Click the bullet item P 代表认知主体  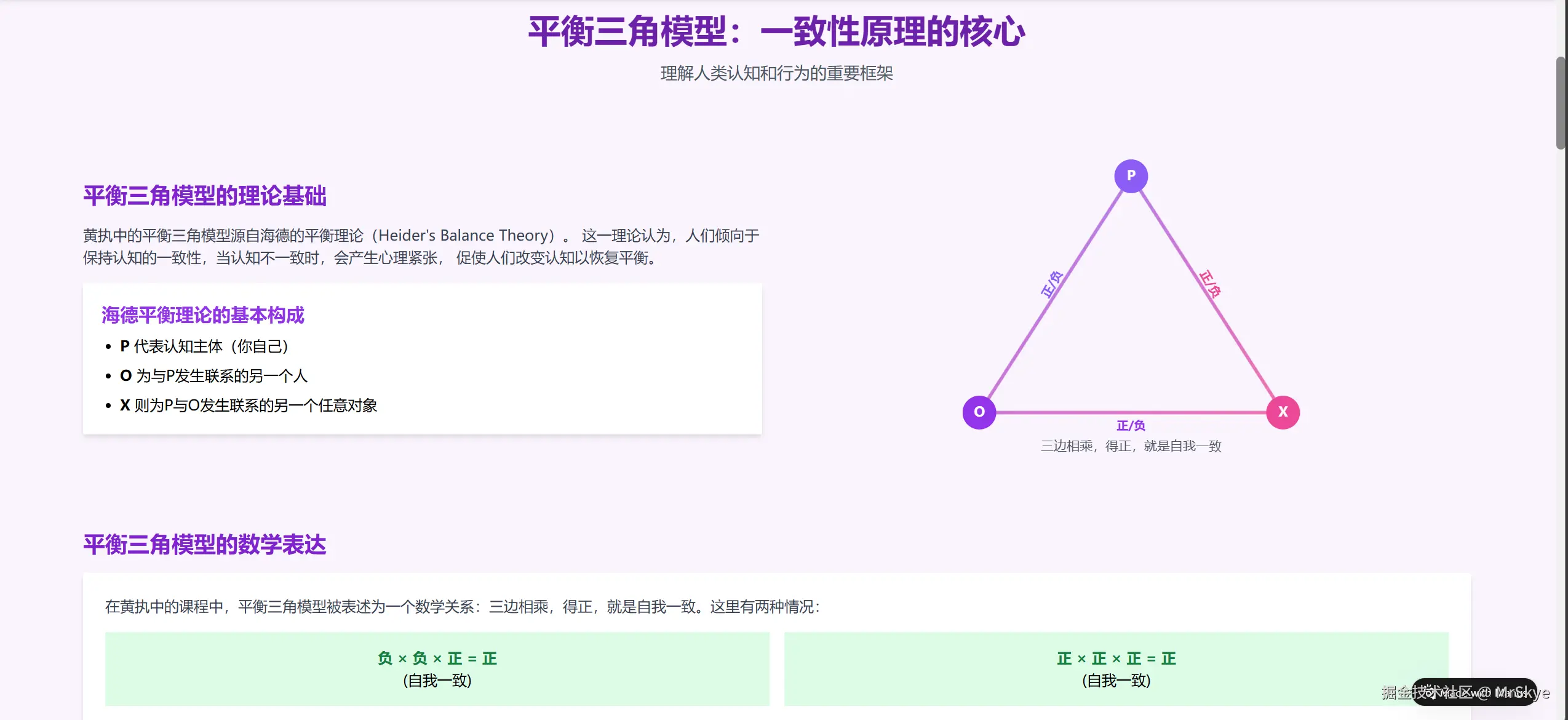204,346
